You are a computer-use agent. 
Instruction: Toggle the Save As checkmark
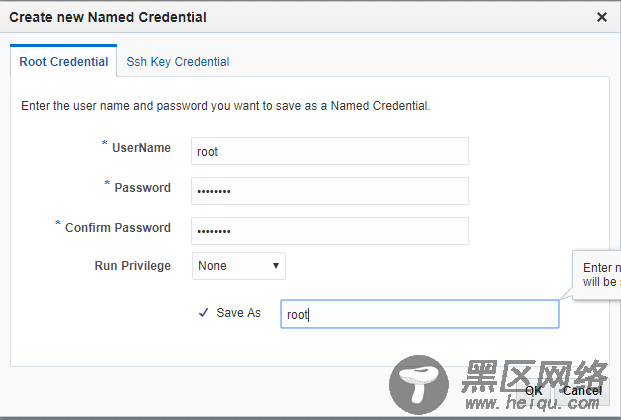click(204, 313)
